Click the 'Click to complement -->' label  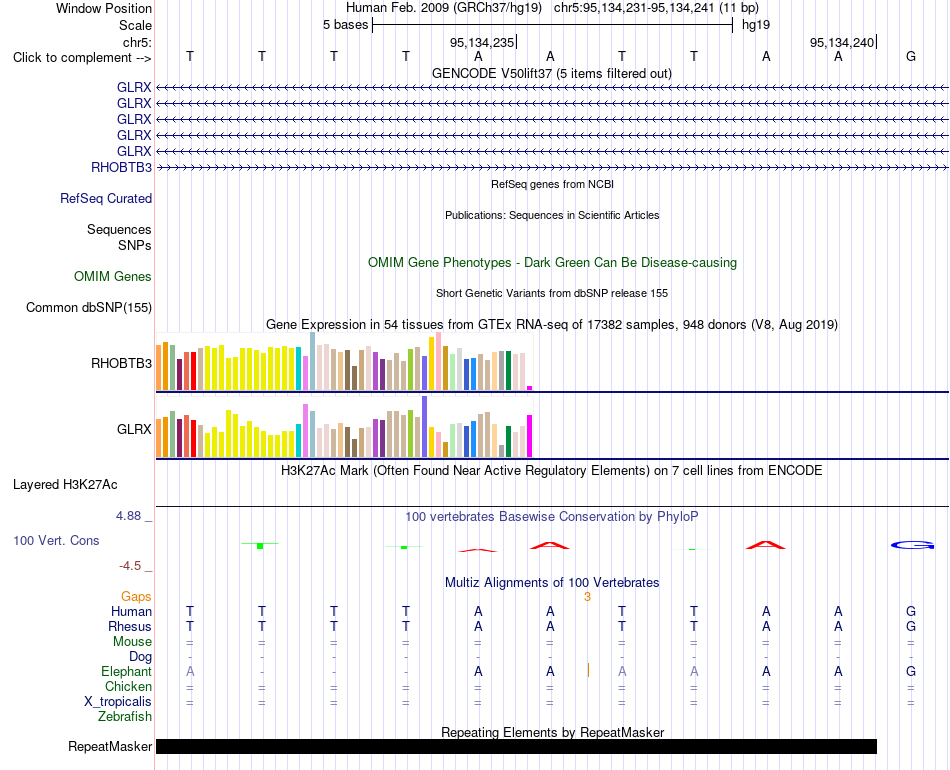pyautogui.click(x=82, y=58)
